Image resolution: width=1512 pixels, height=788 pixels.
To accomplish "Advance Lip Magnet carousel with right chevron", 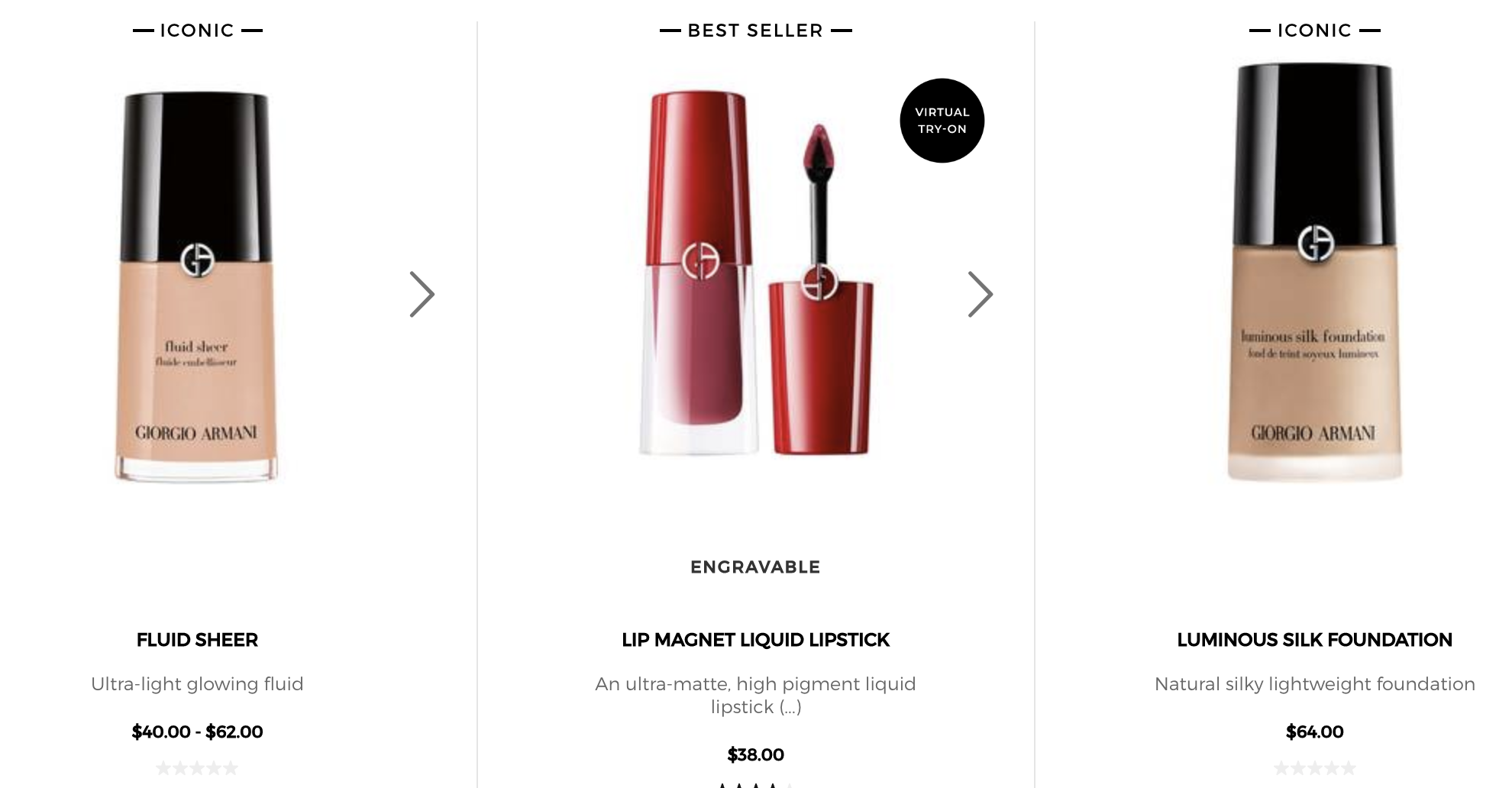I will (x=980, y=294).
